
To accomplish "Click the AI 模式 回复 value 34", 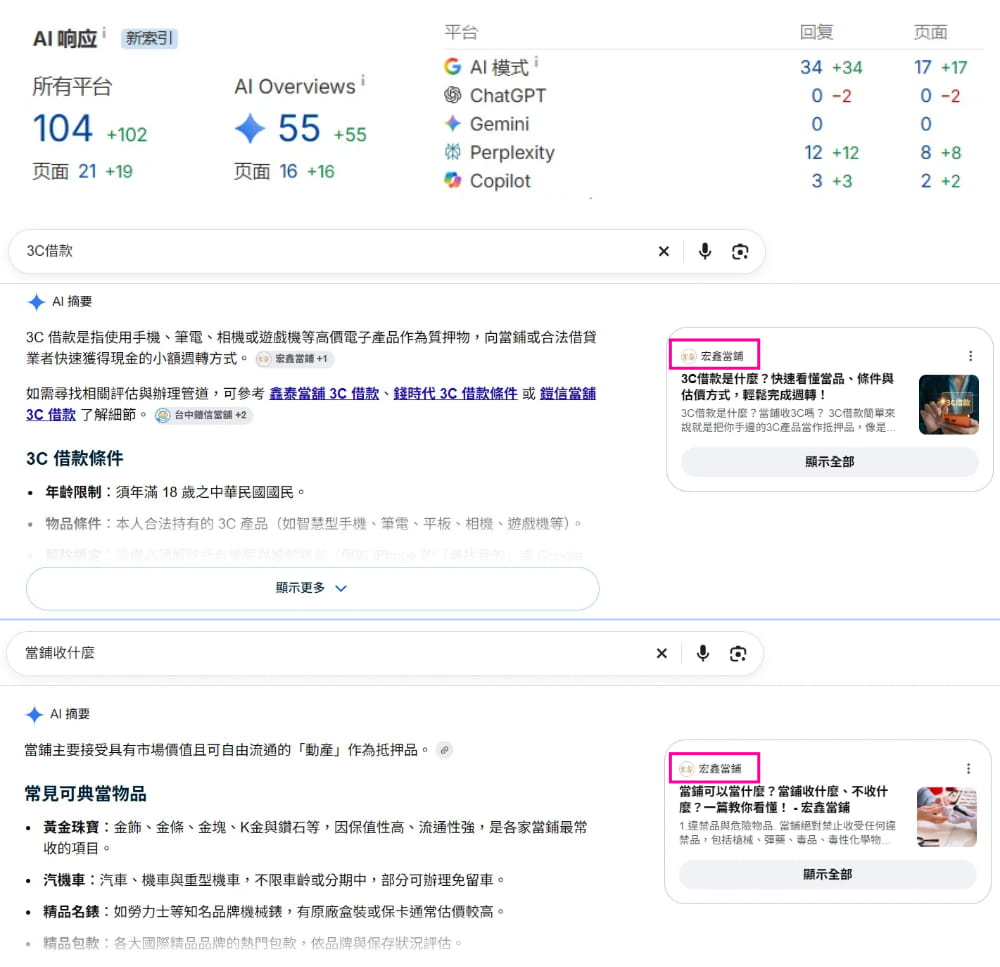I will click(811, 67).
